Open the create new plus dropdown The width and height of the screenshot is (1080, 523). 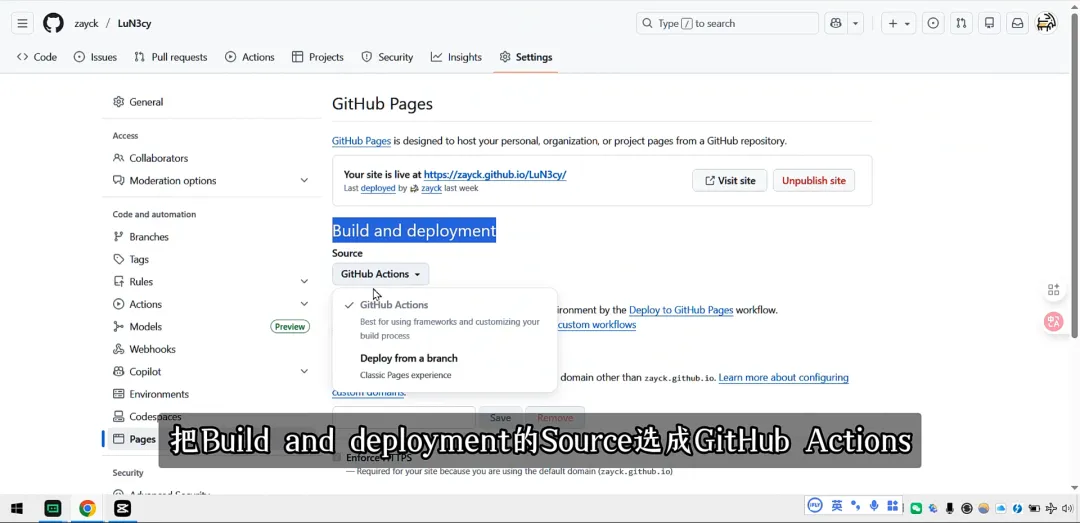(x=898, y=23)
